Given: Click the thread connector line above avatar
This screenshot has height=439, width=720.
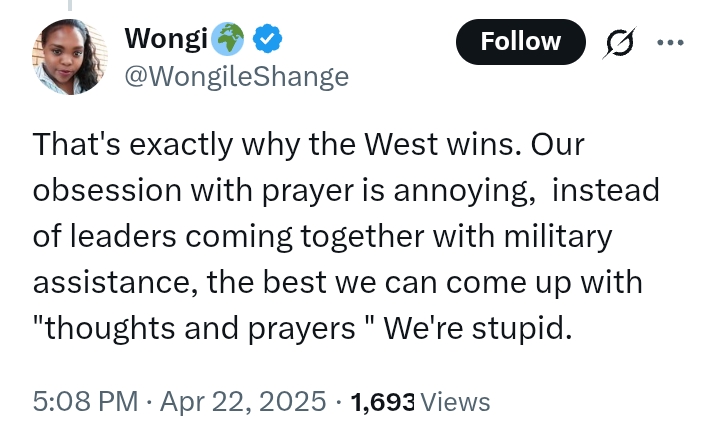Looking at the screenshot, I should tap(70, 5).
